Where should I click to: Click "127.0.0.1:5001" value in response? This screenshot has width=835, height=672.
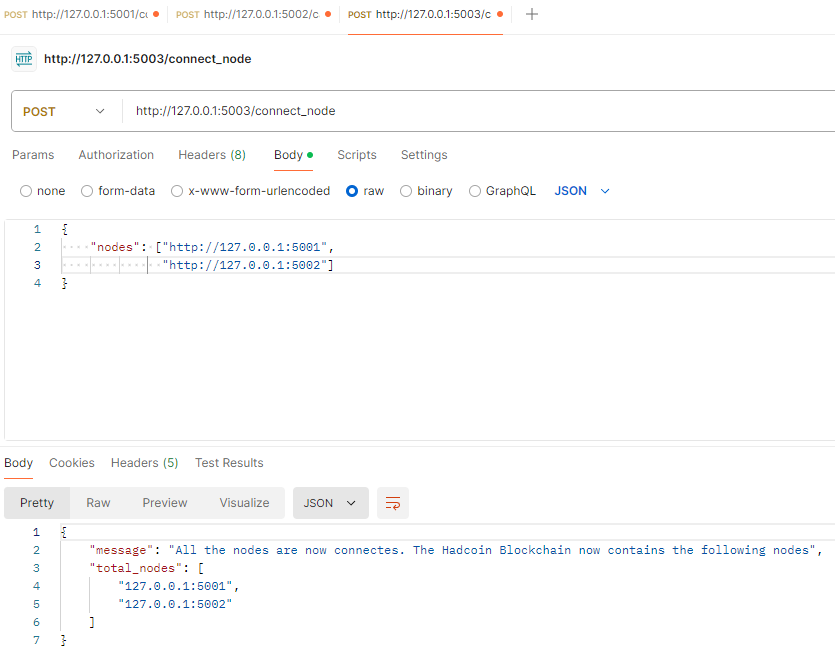[175, 586]
